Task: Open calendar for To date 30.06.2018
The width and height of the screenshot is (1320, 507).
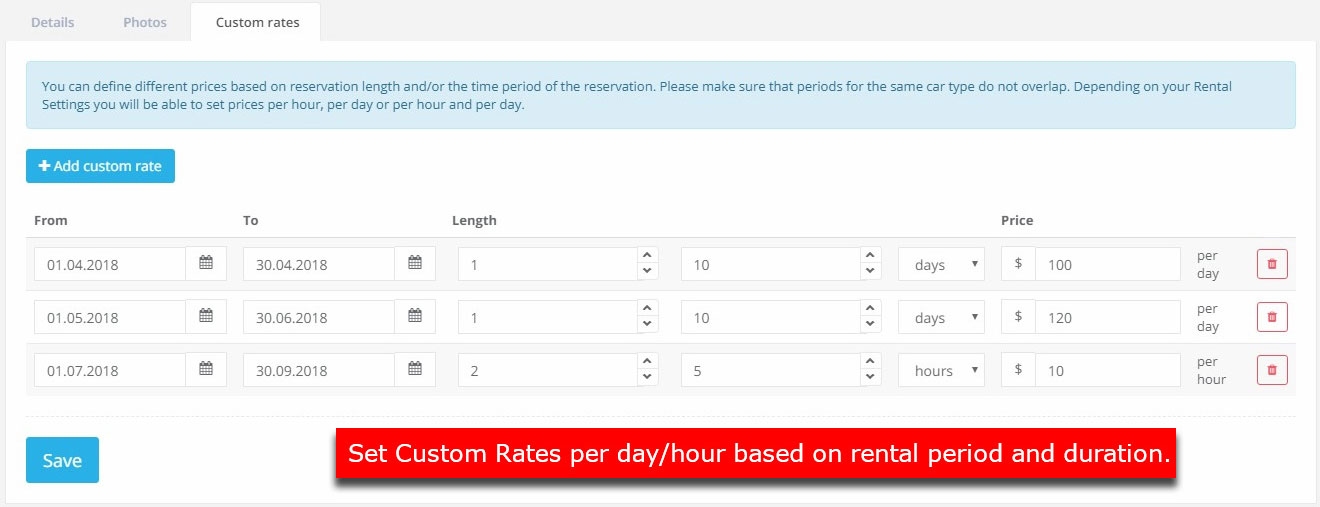Action: click(x=415, y=317)
